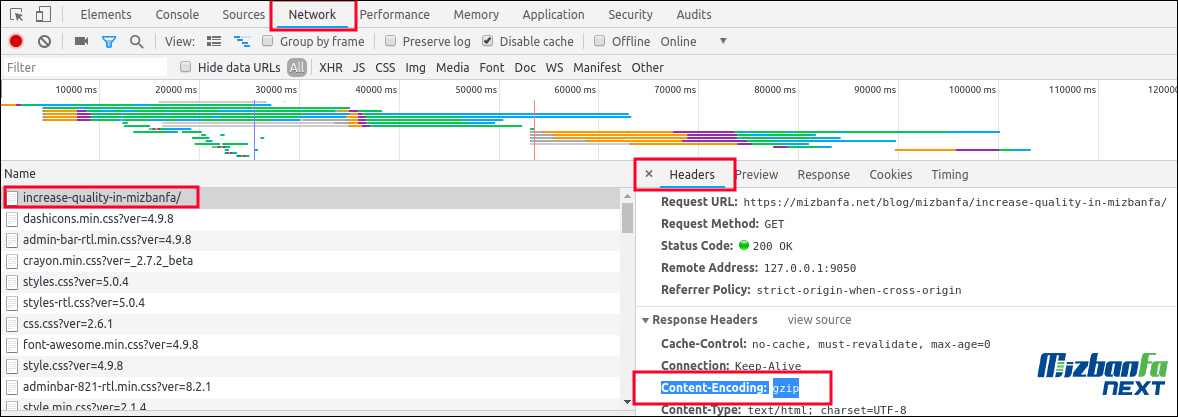This screenshot has height=417, width=1178.
Task: Select style.css?ver=4.9.8 request
Action: point(310,366)
